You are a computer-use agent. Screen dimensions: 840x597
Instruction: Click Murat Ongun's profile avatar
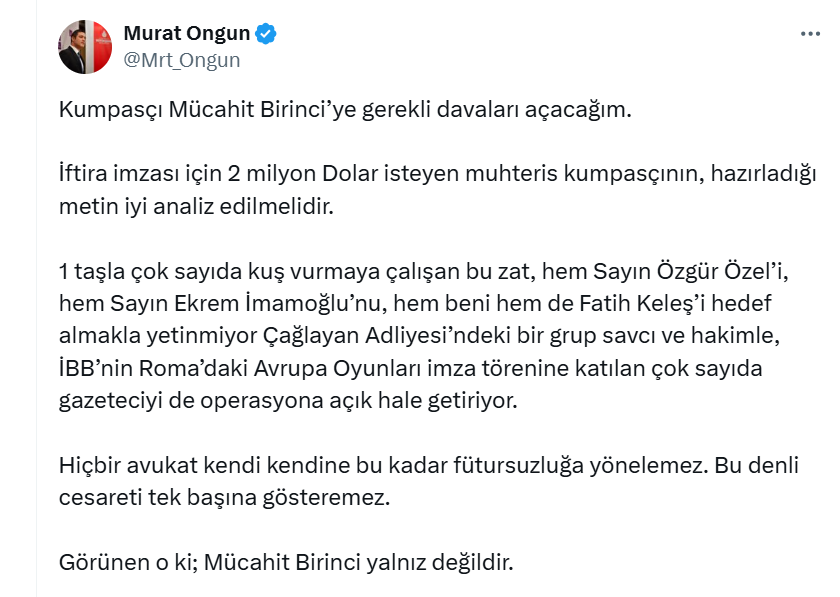pos(85,47)
